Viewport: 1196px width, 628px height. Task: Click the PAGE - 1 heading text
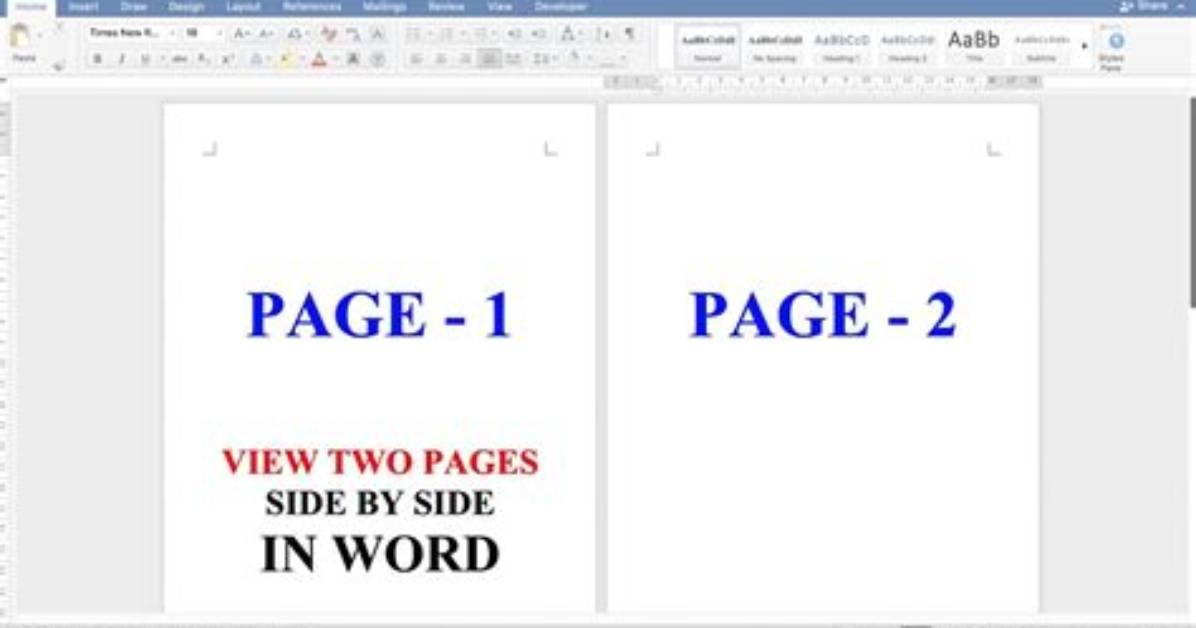pos(379,315)
